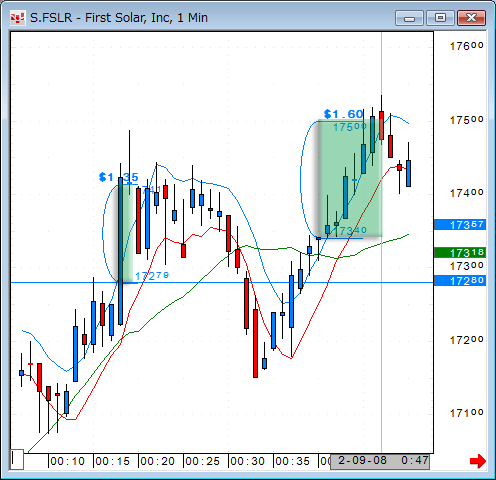
Task: Click the 00:10 time axis label
Action: [67, 461]
